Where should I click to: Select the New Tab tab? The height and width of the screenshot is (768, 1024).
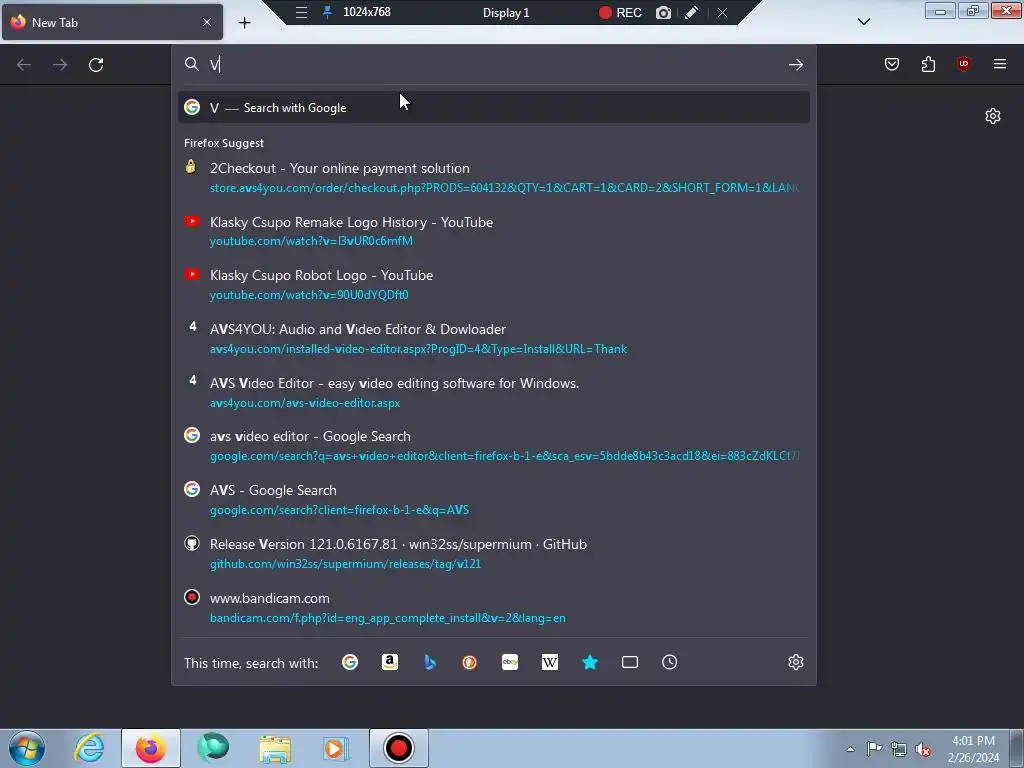112,22
